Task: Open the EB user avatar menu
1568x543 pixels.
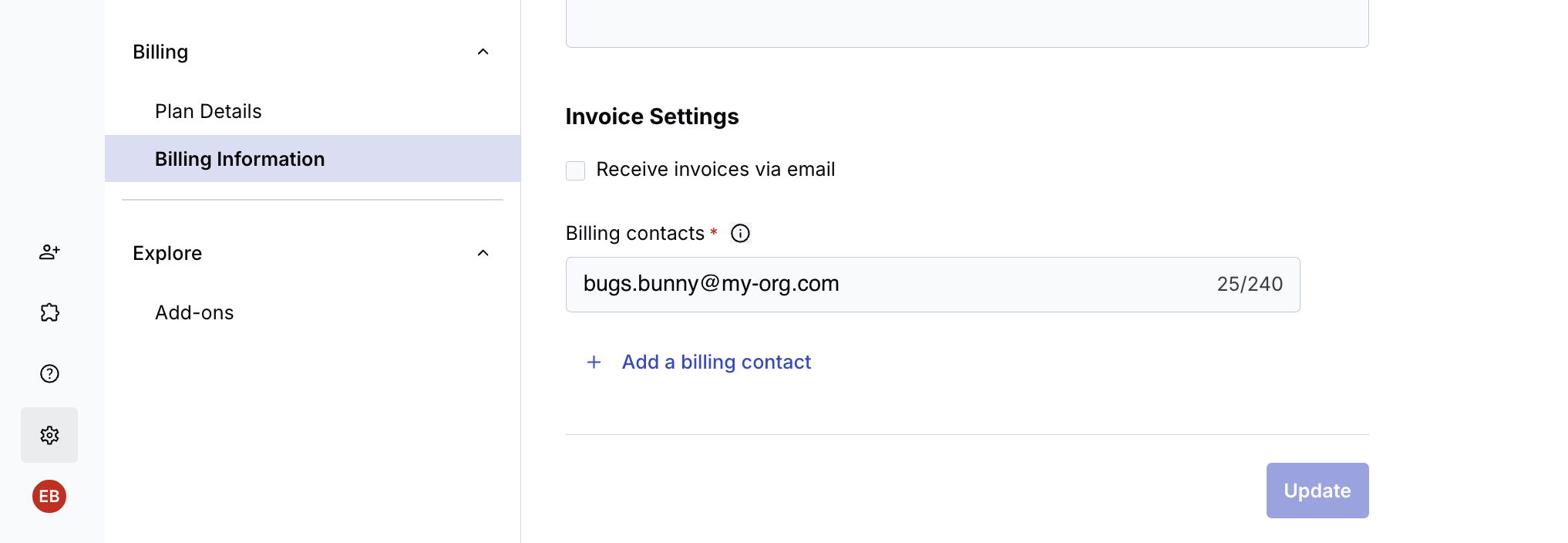Action: point(49,496)
